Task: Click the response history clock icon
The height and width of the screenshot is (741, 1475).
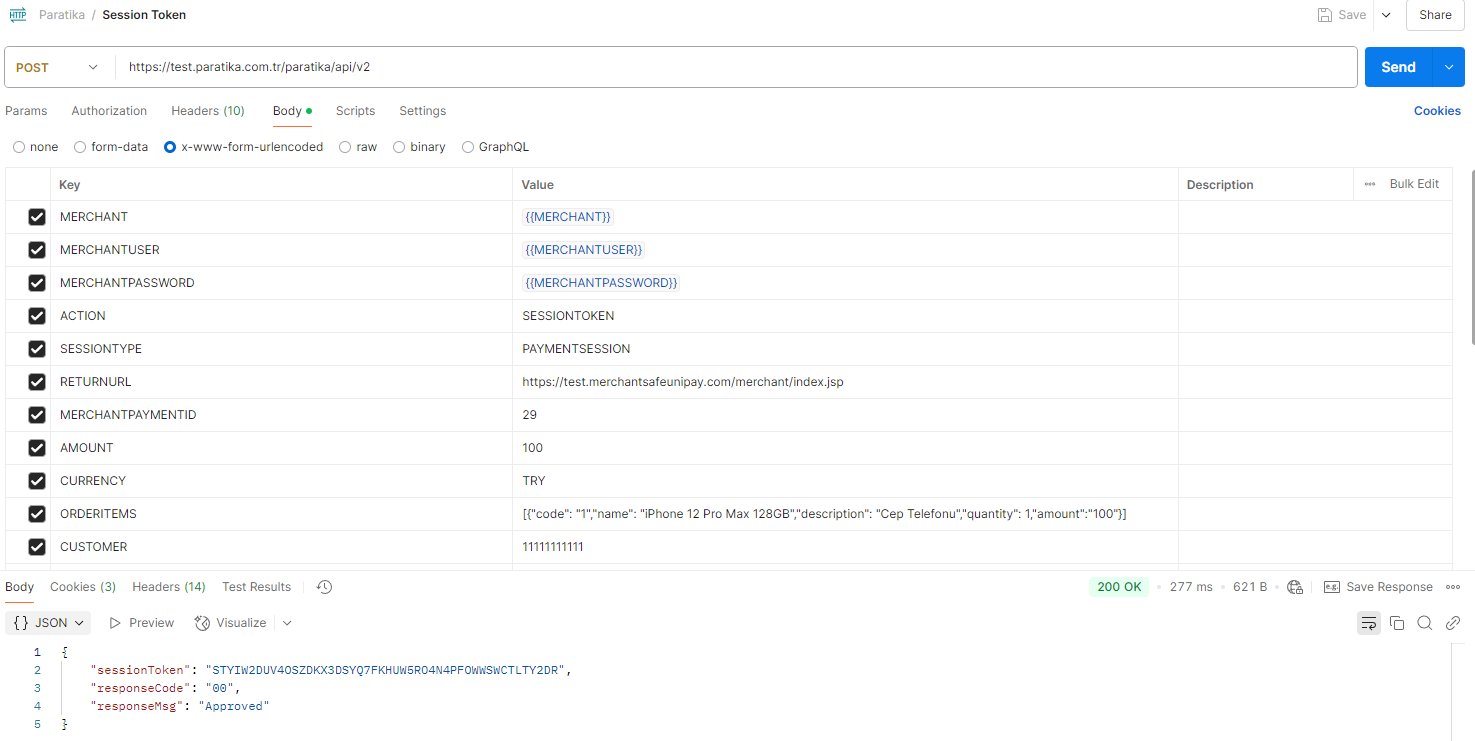Action: pos(324,587)
